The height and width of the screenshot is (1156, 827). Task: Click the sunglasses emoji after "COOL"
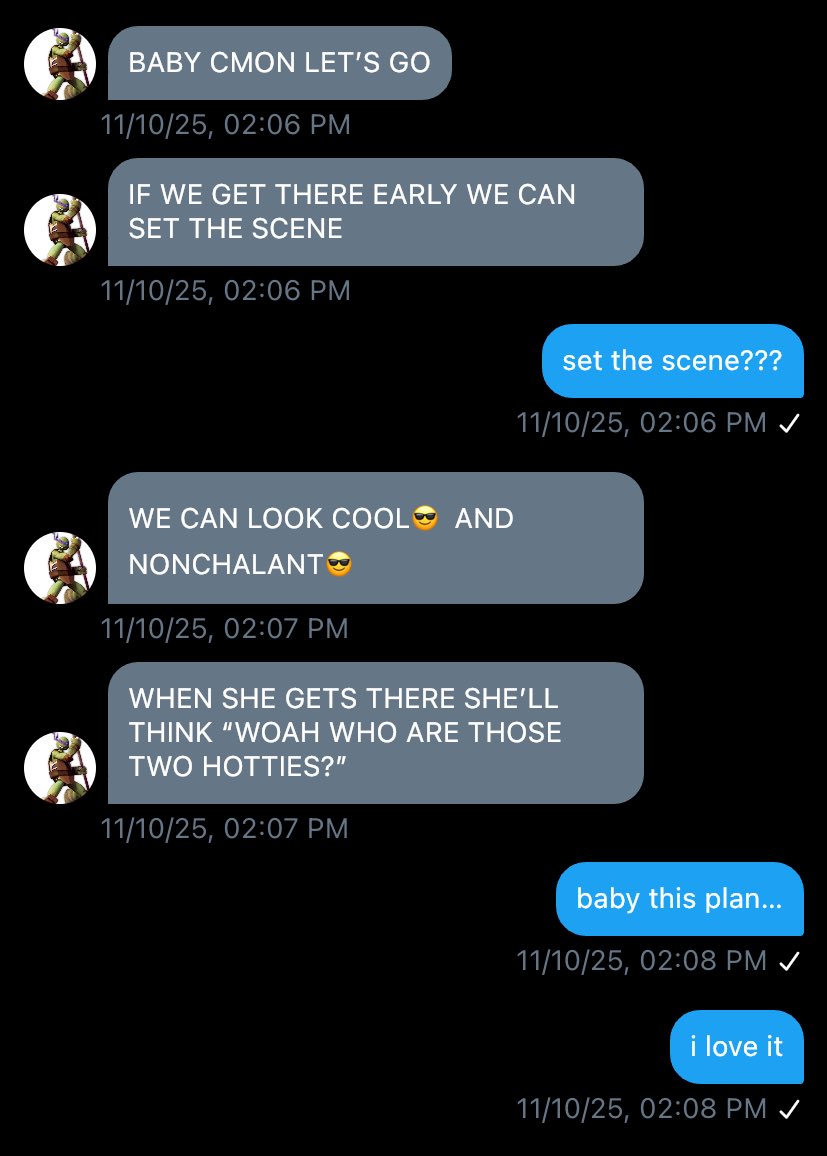coord(425,518)
